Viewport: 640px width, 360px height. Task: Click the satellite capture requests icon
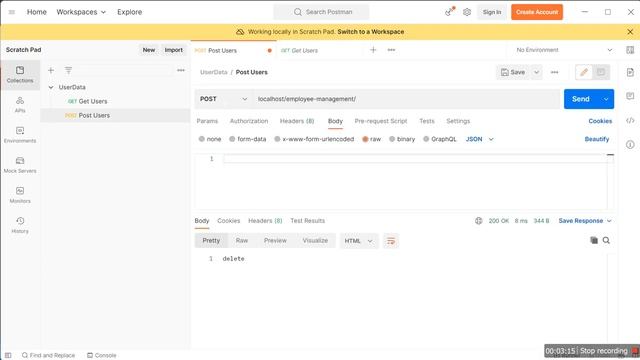(x=449, y=12)
